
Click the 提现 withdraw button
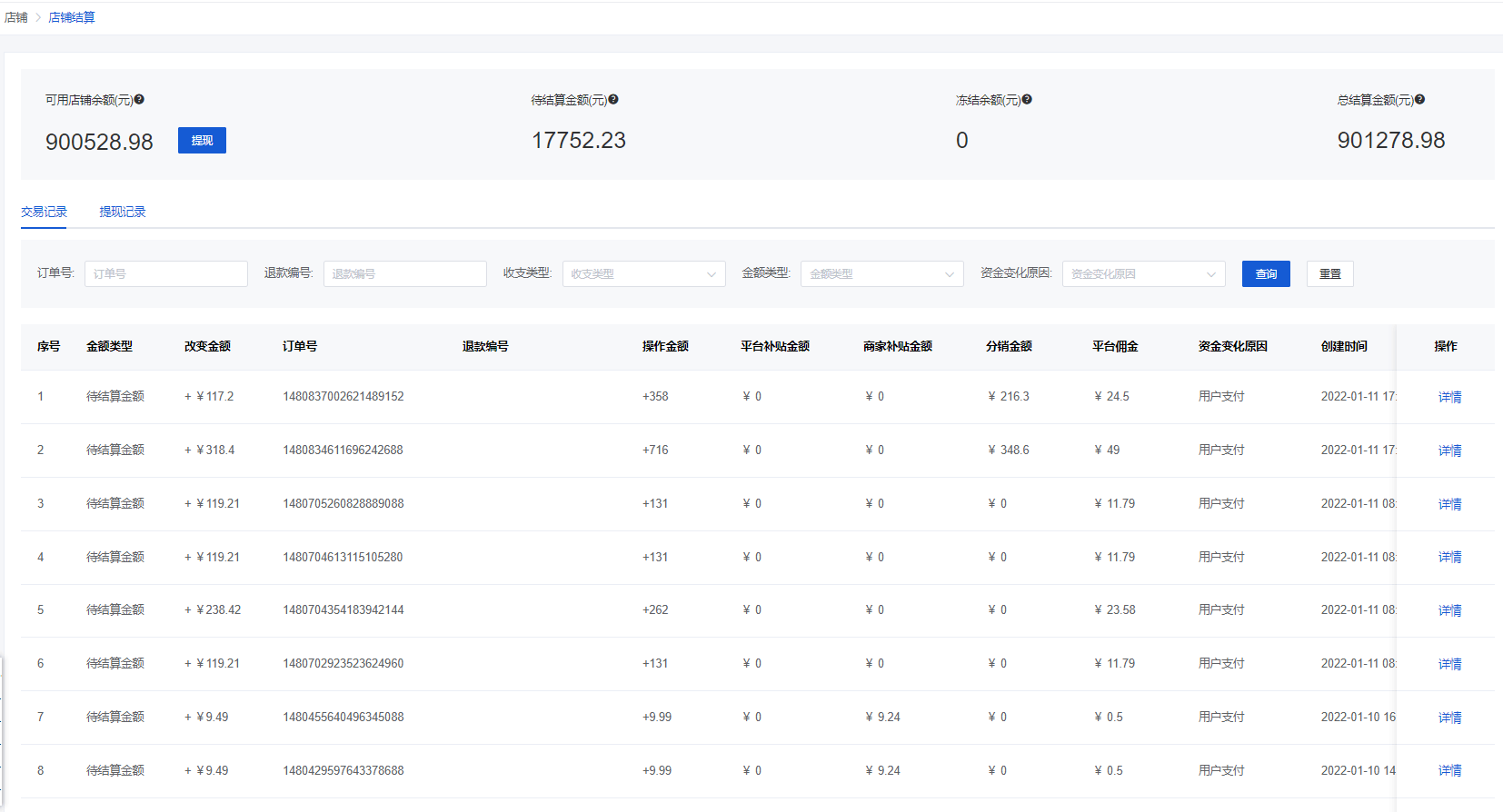(x=202, y=141)
